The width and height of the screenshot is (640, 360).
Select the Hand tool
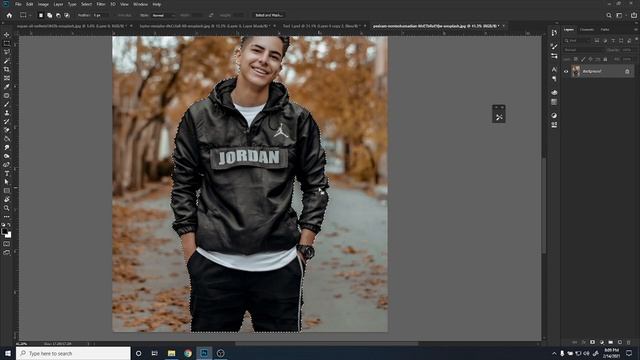tap(7, 199)
